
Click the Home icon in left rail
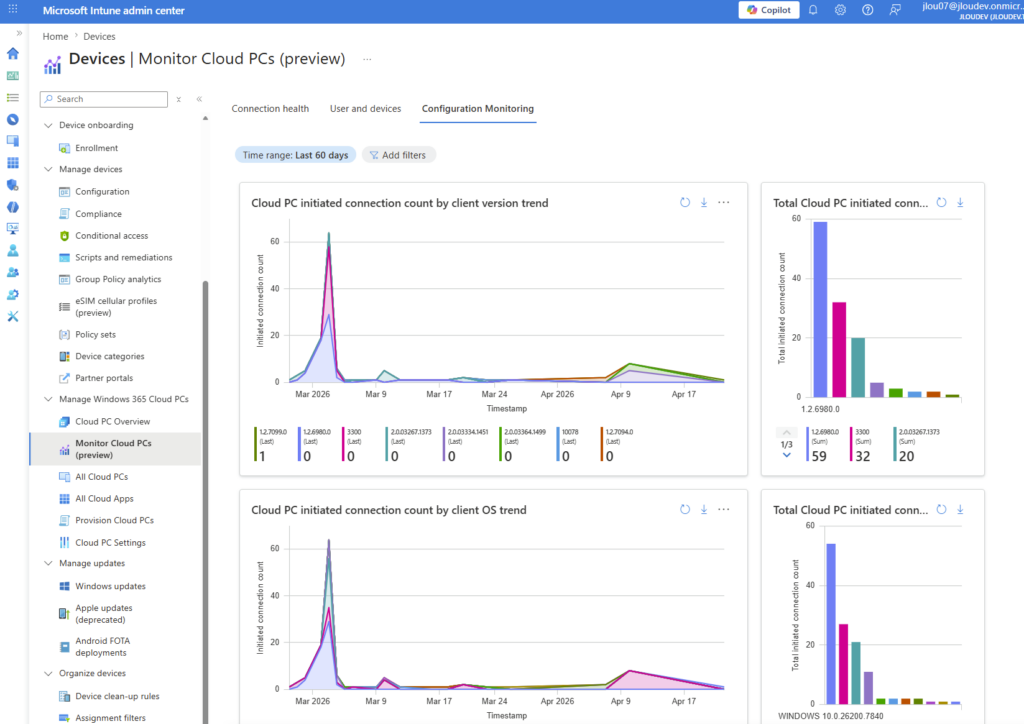click(x=13, y=53)
